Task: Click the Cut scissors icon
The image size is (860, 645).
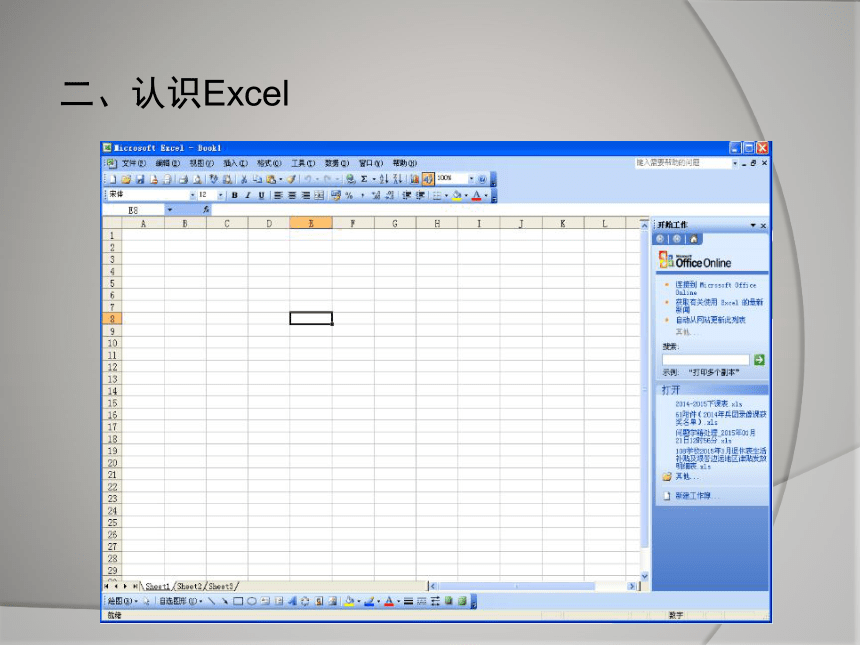Action: pos(244,179)
